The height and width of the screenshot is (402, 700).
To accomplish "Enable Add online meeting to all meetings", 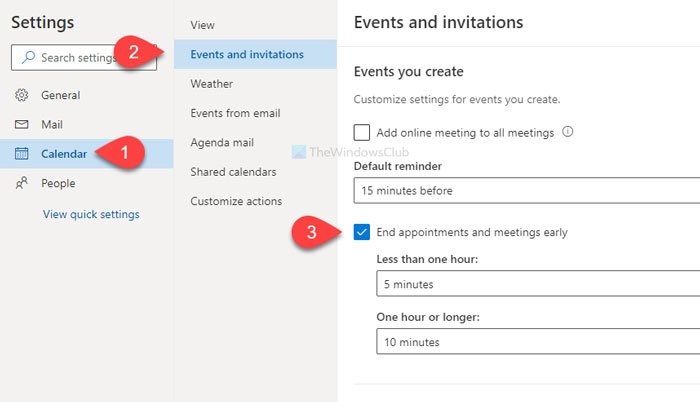I will 362,132.
